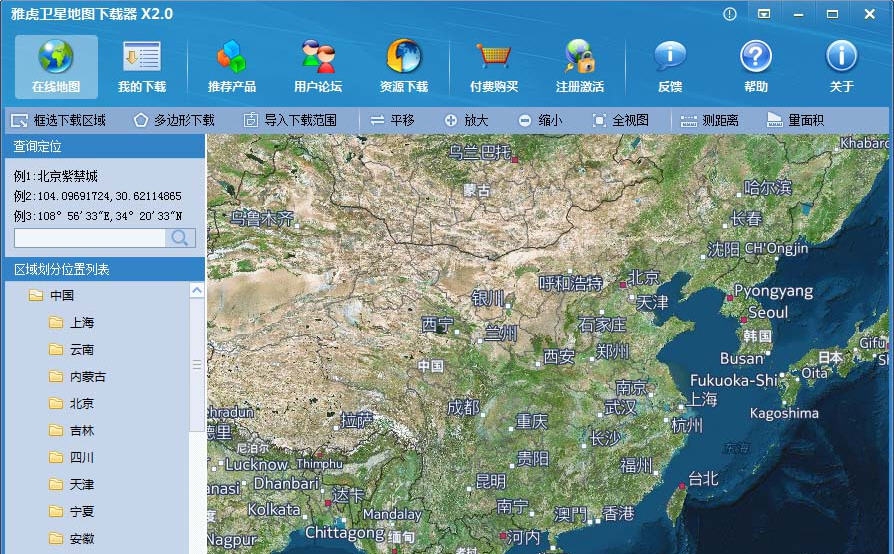Select 多边形下载 polygon download tool
The height and width of the screenshot is (554, 894).
pos(174,120)
